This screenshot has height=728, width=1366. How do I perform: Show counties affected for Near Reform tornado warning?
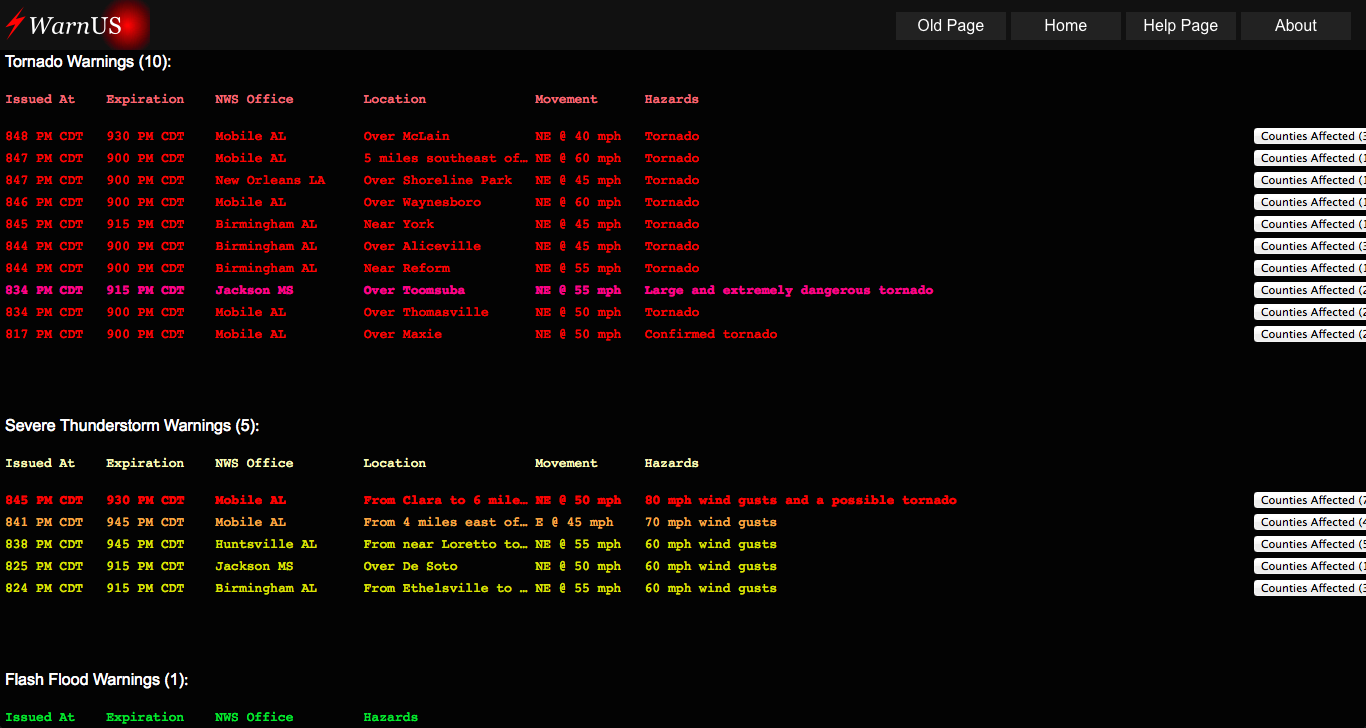pos(1310,268)
